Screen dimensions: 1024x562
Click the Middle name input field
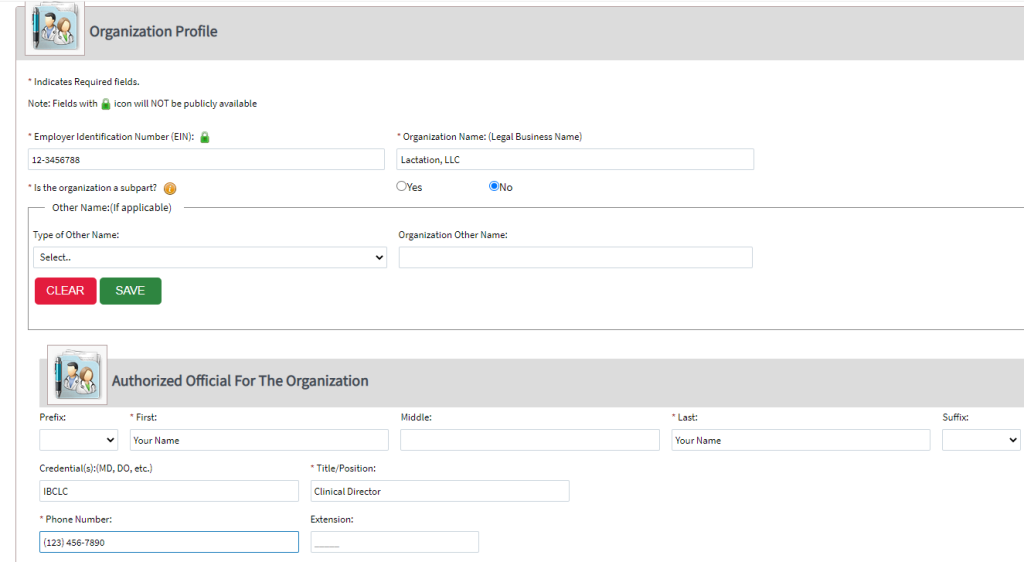click(529, 440)
